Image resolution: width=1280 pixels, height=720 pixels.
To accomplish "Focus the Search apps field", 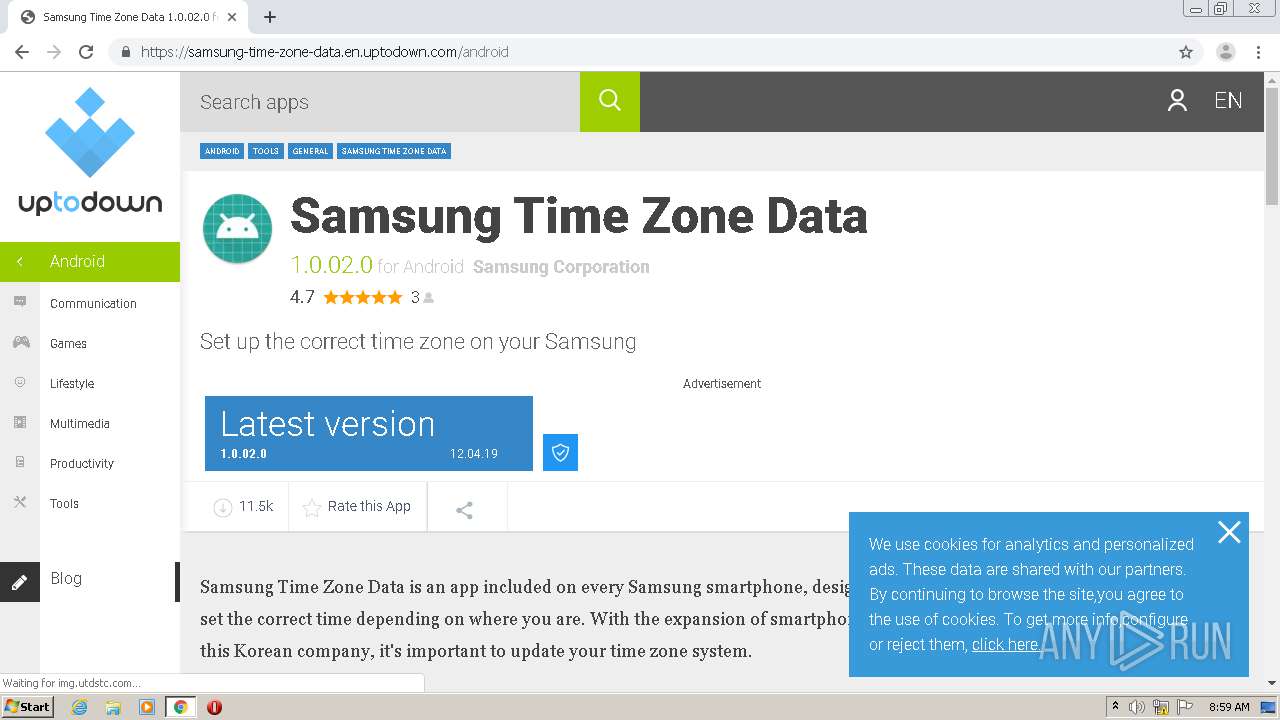I will pyautogui.click(x=380, y=102).
